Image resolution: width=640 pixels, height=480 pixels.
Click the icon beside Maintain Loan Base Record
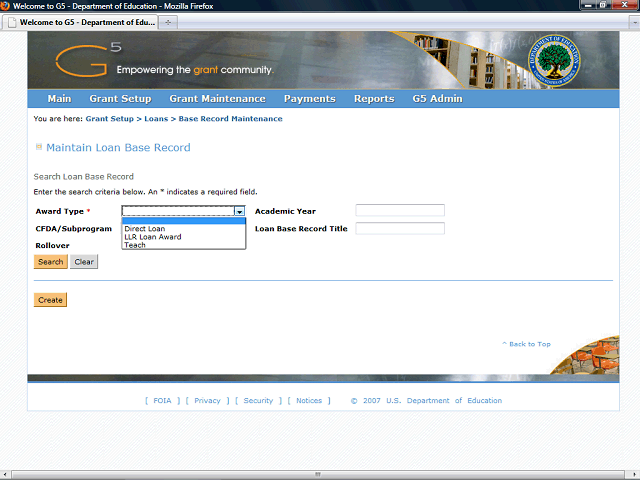39,147
